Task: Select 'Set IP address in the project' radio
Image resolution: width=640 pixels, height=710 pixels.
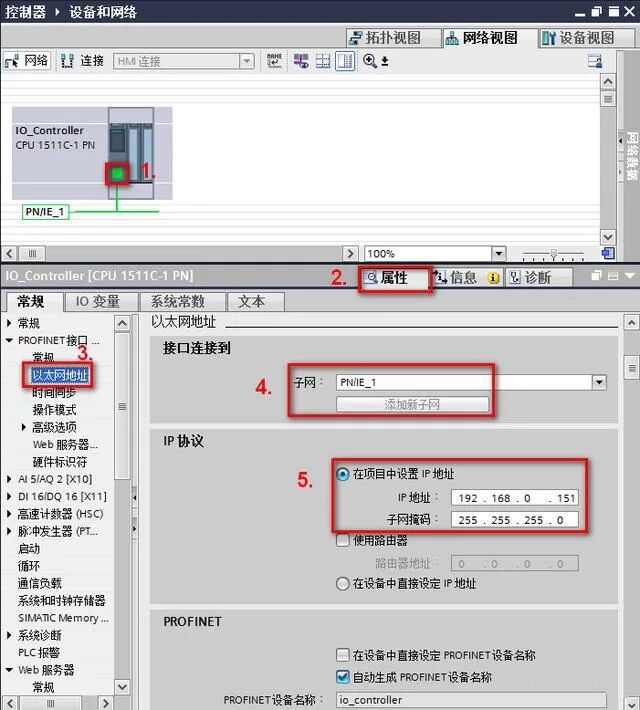Action: tap(342, 474)
